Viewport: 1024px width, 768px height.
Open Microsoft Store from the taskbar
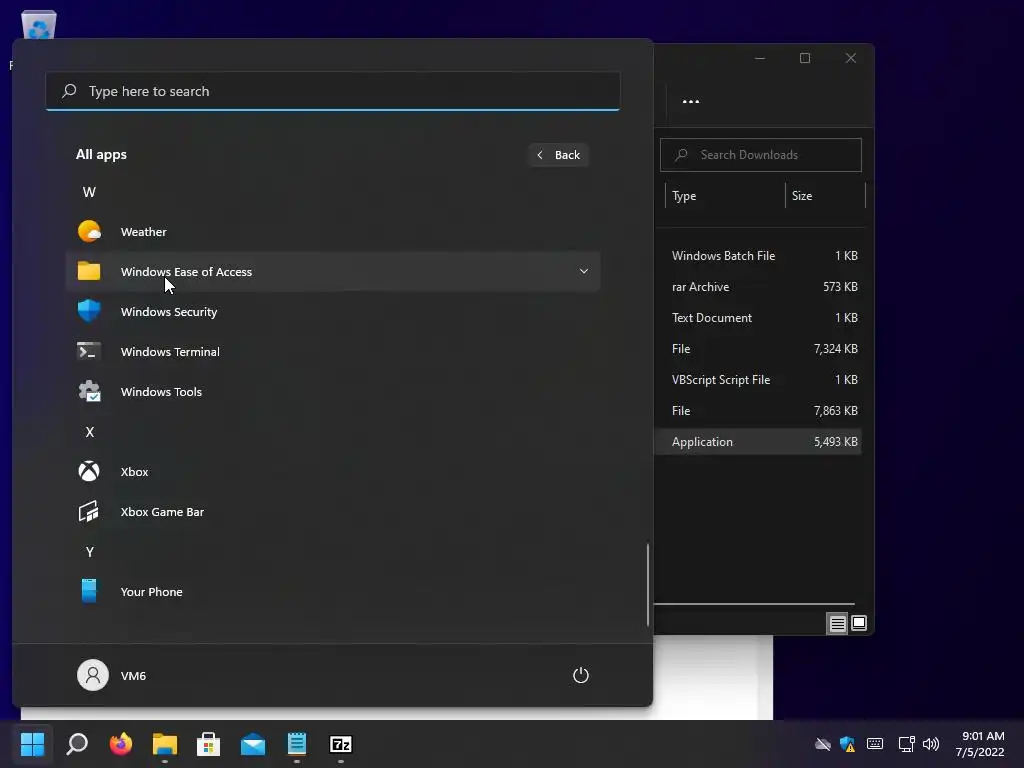point(208,744)
